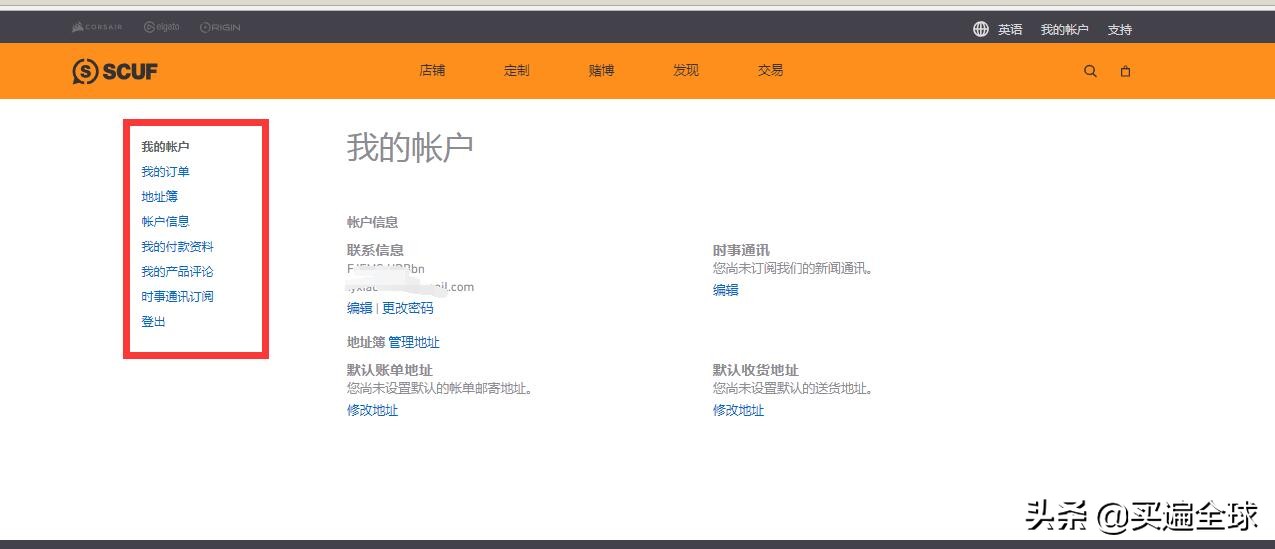
Task: Click the 帐户信息 section heading
Action: (x=372, y=222)
